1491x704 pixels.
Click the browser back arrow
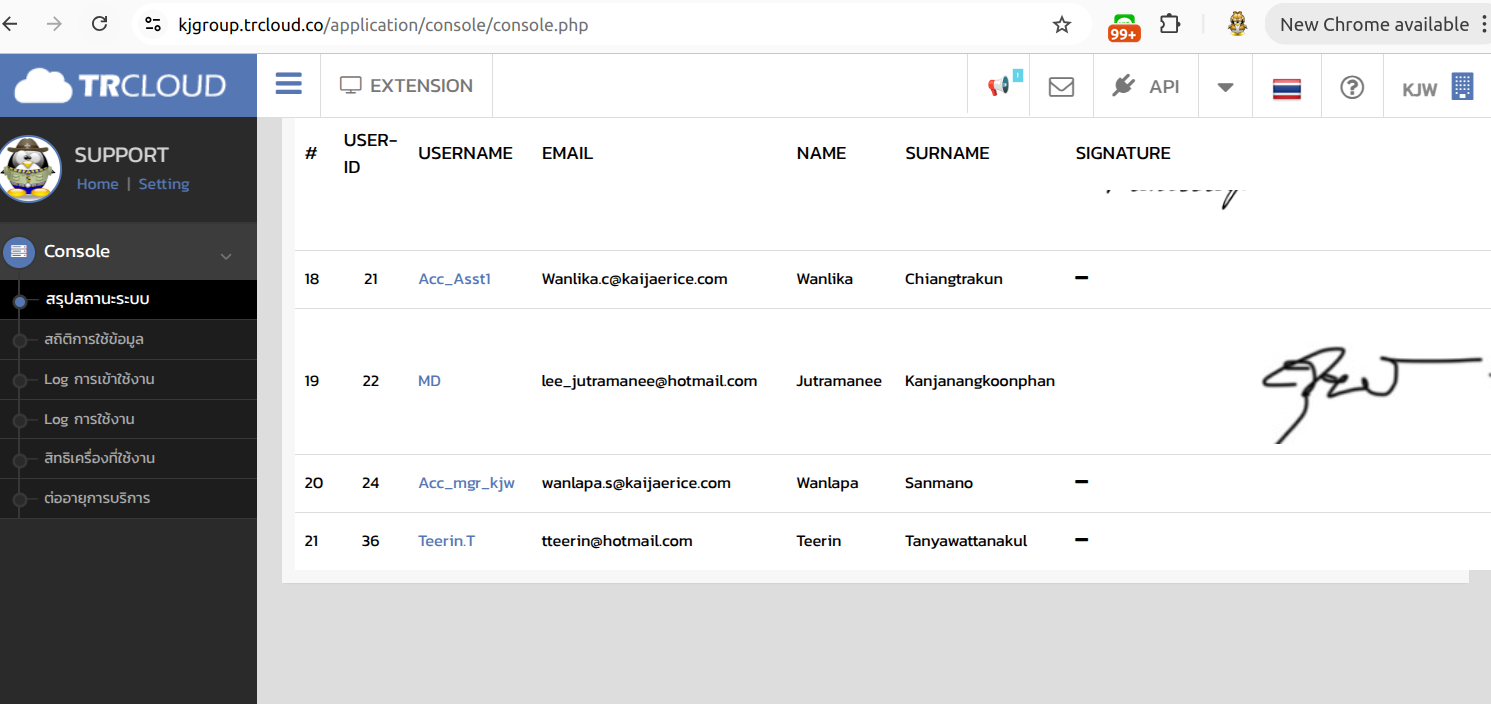click(11, 24)
